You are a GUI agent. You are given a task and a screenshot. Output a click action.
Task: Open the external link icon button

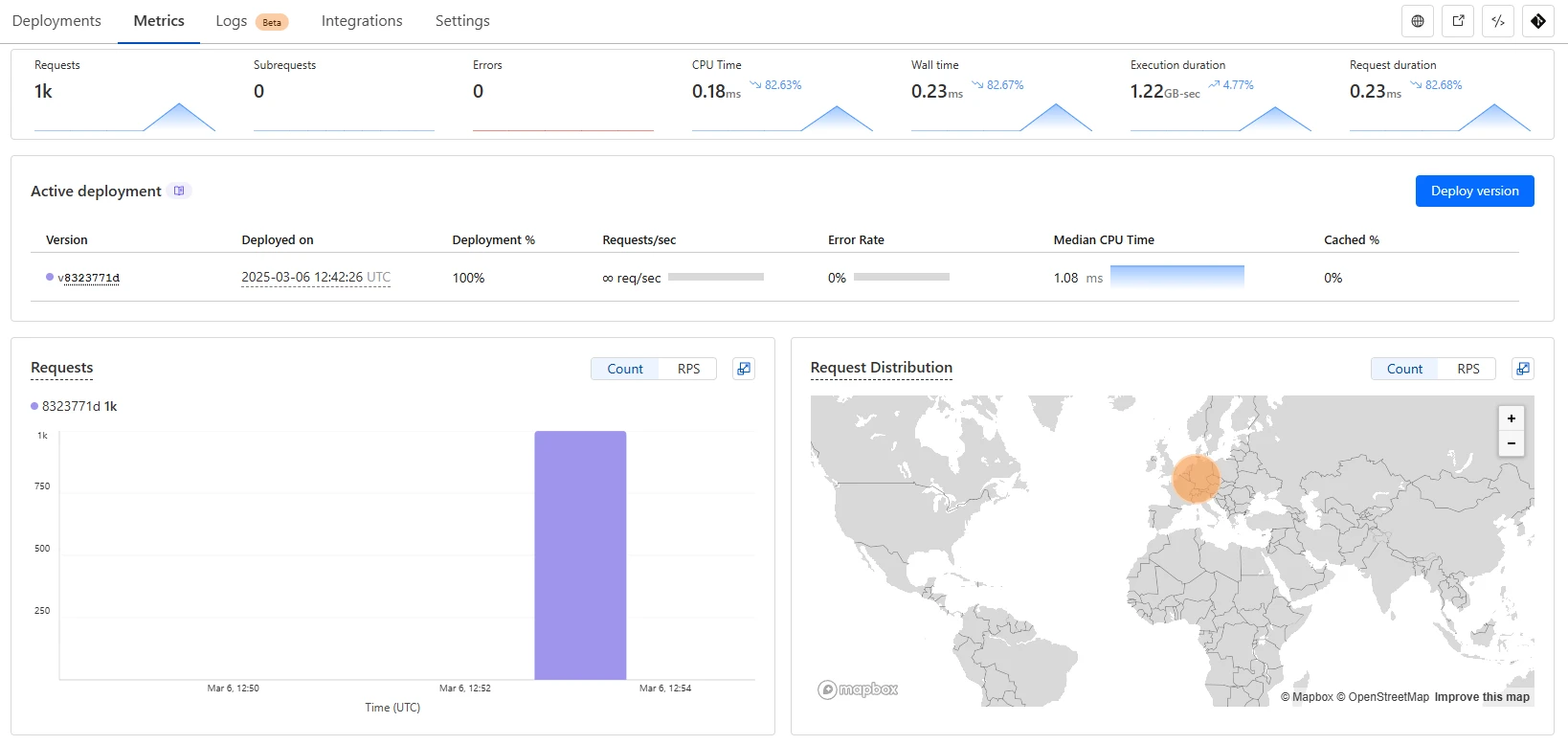coord(1458,21)
